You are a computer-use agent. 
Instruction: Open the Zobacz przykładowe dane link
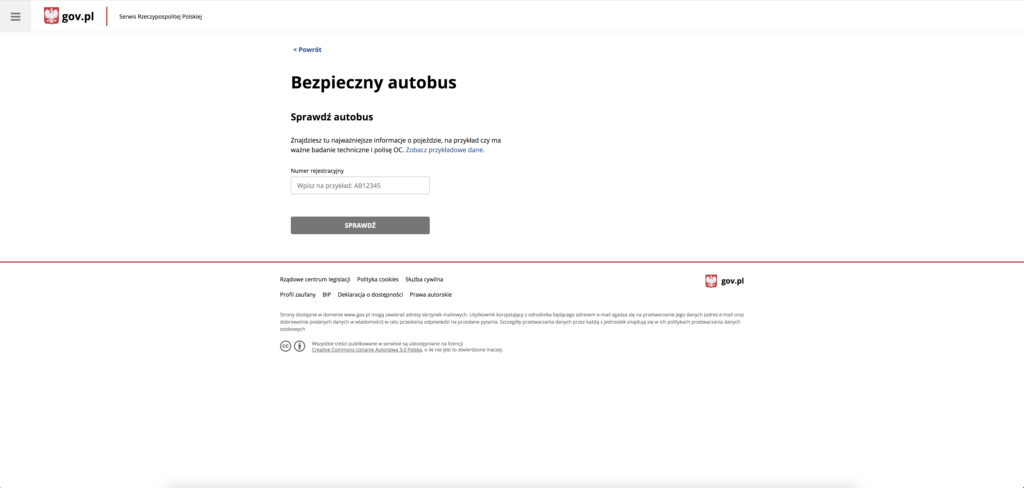pos(445,150)
